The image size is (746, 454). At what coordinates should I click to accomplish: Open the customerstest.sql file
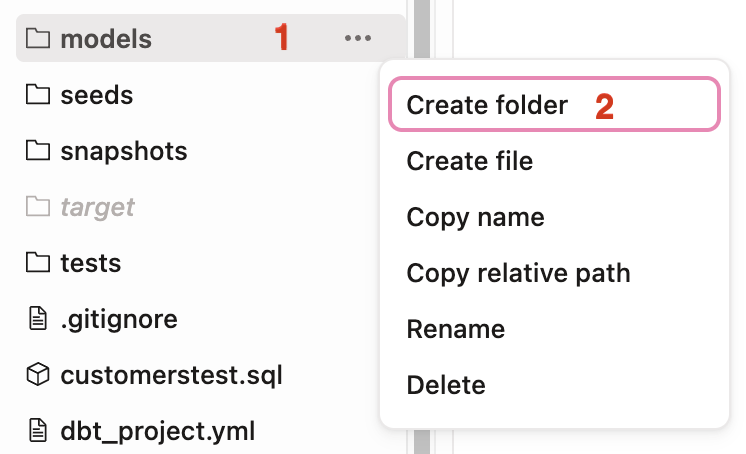(x=171, y=375)
